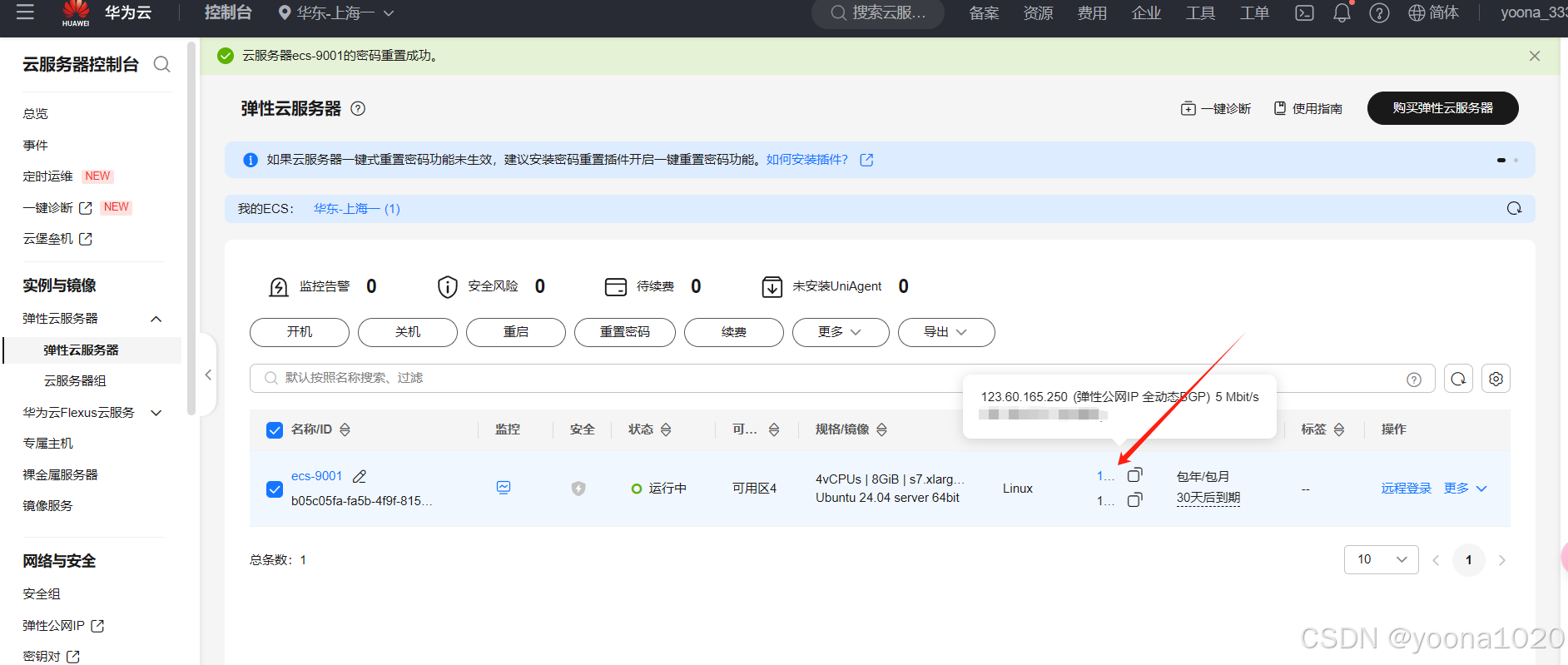Screen dimensions: 1568x665
Task: Open the 企业 top menu
Action: 1146,13
